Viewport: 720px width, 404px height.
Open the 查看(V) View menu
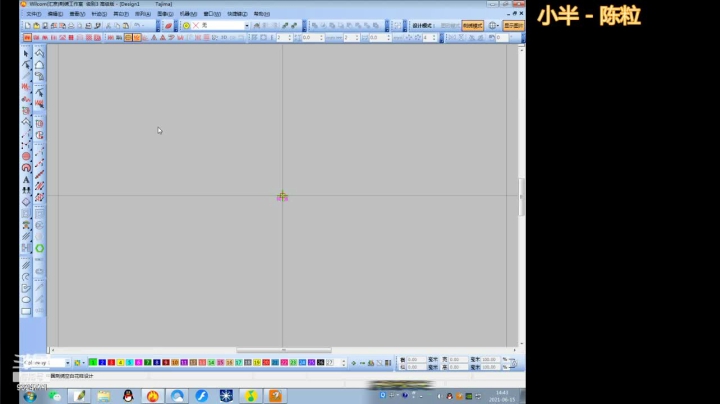click(x=77, y=14)
